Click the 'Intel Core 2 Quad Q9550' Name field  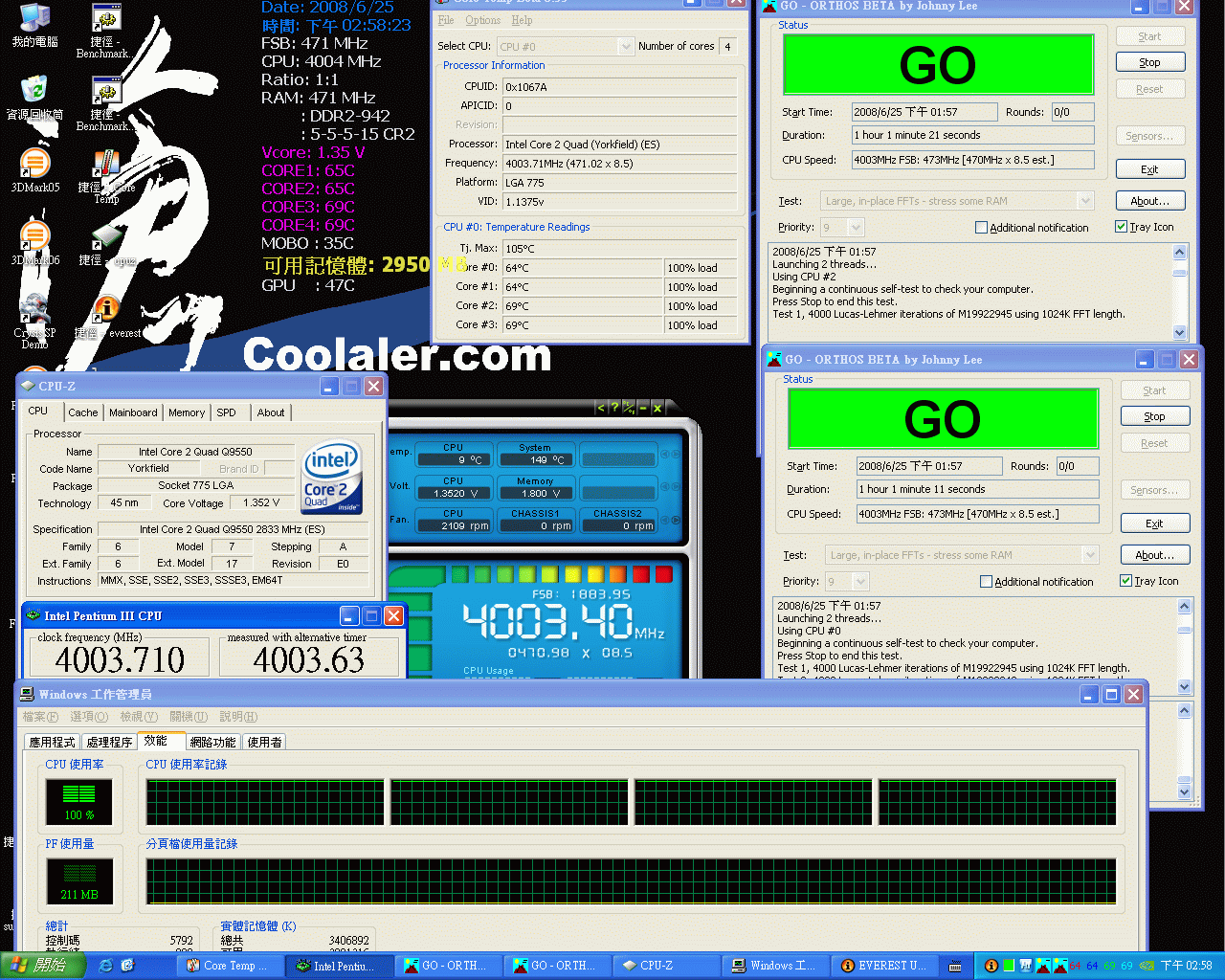tap(195, 452)
